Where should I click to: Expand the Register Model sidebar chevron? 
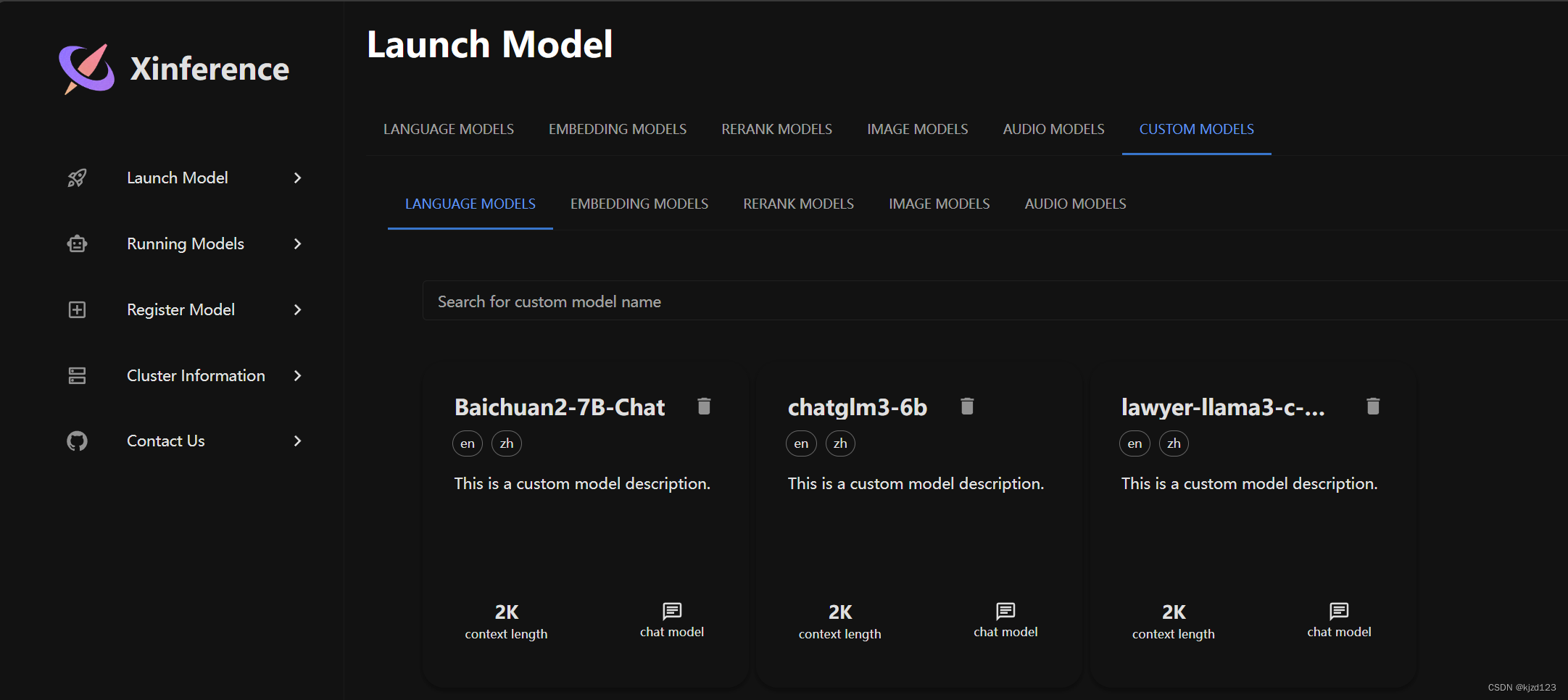(x=297, y=309)
